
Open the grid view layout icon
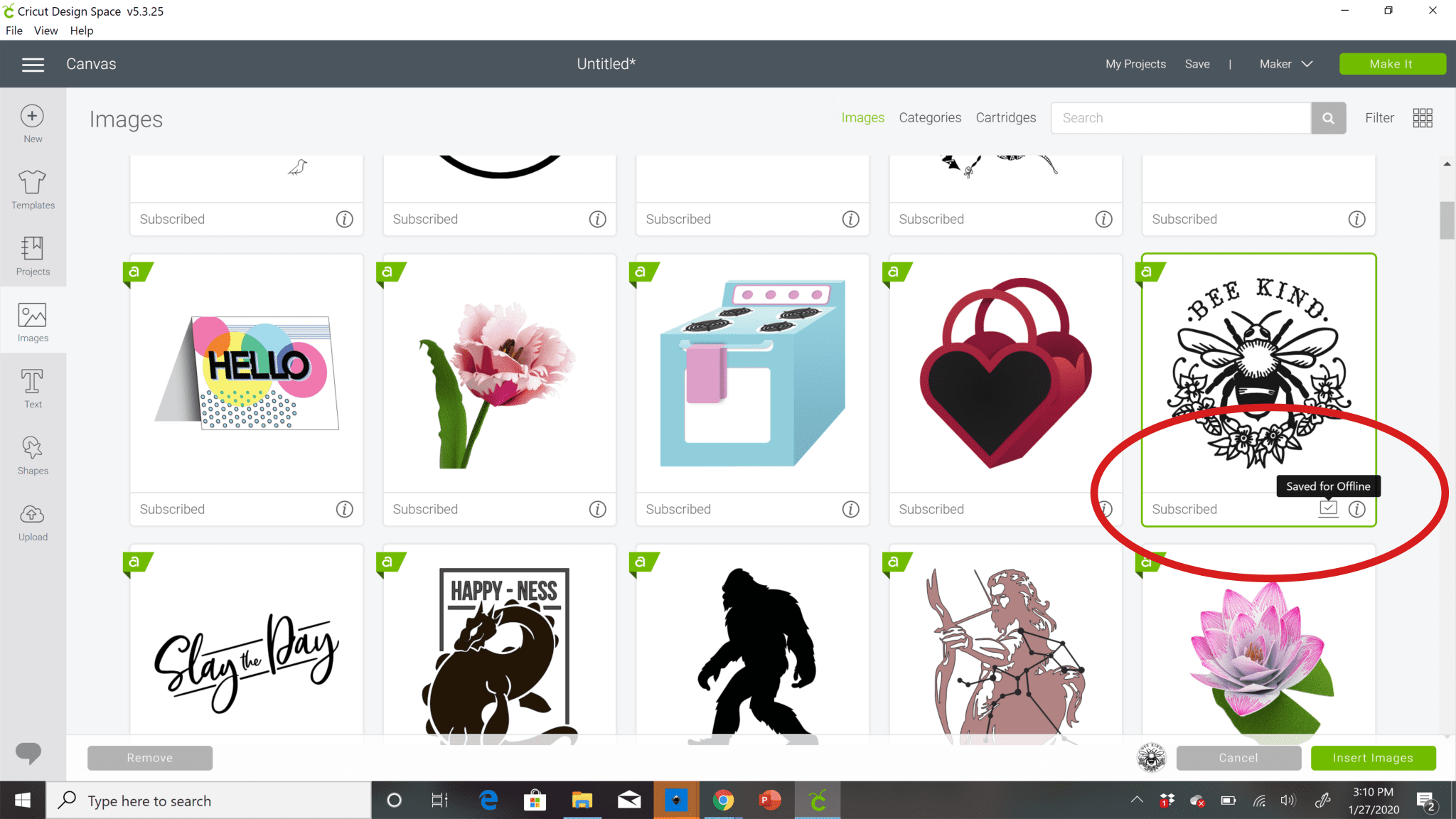[1422, 117]
